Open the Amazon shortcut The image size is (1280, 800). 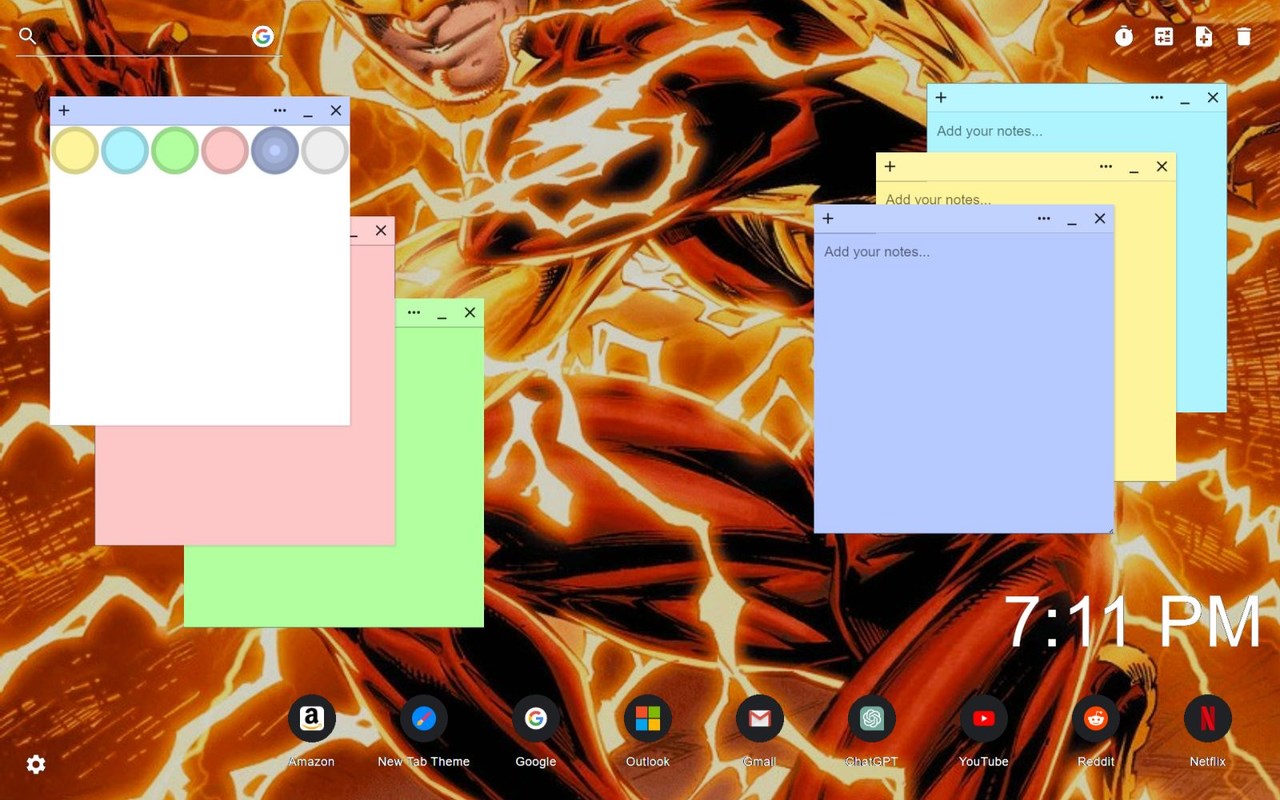point(312,718)
